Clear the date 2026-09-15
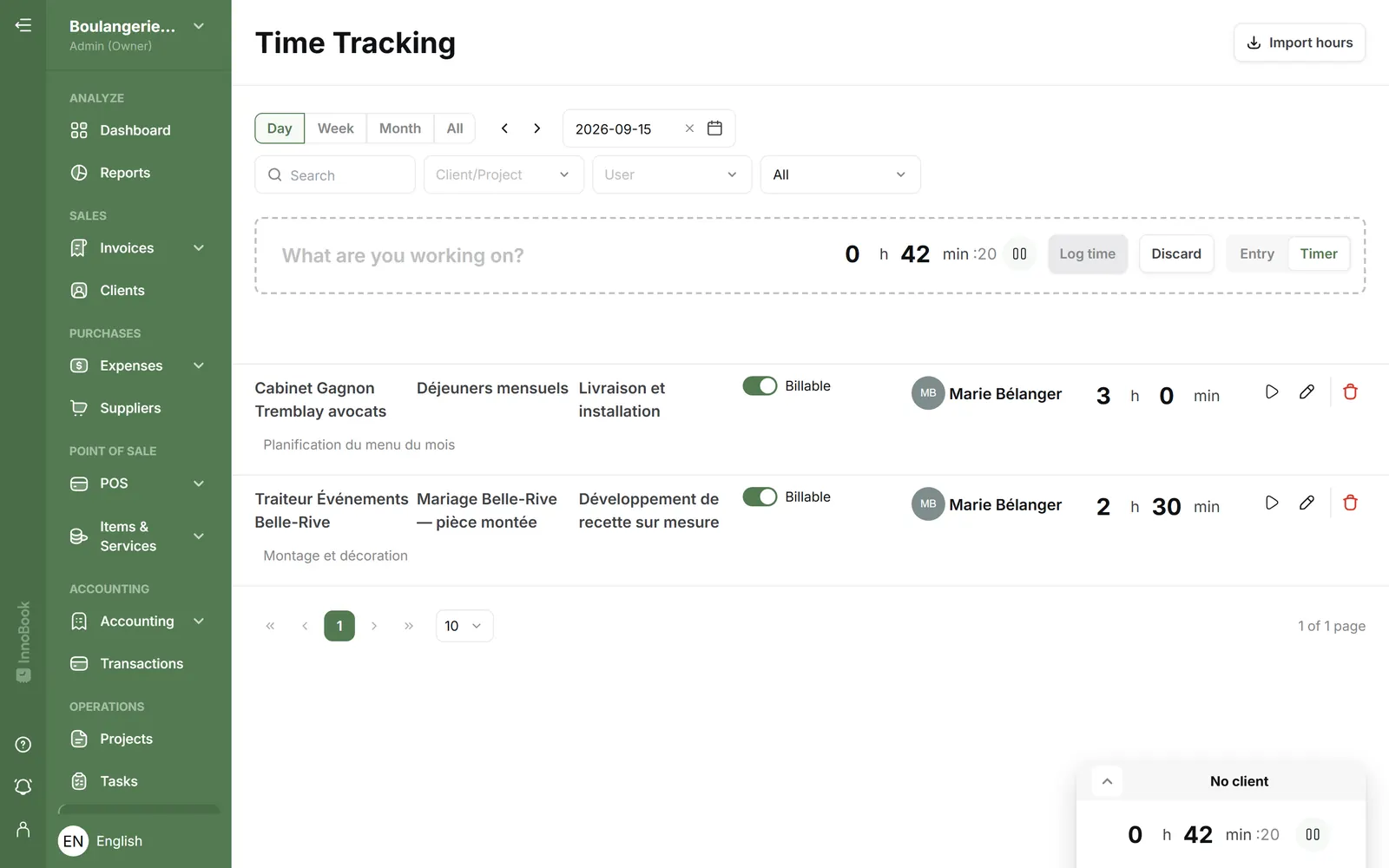 point(689,128)
